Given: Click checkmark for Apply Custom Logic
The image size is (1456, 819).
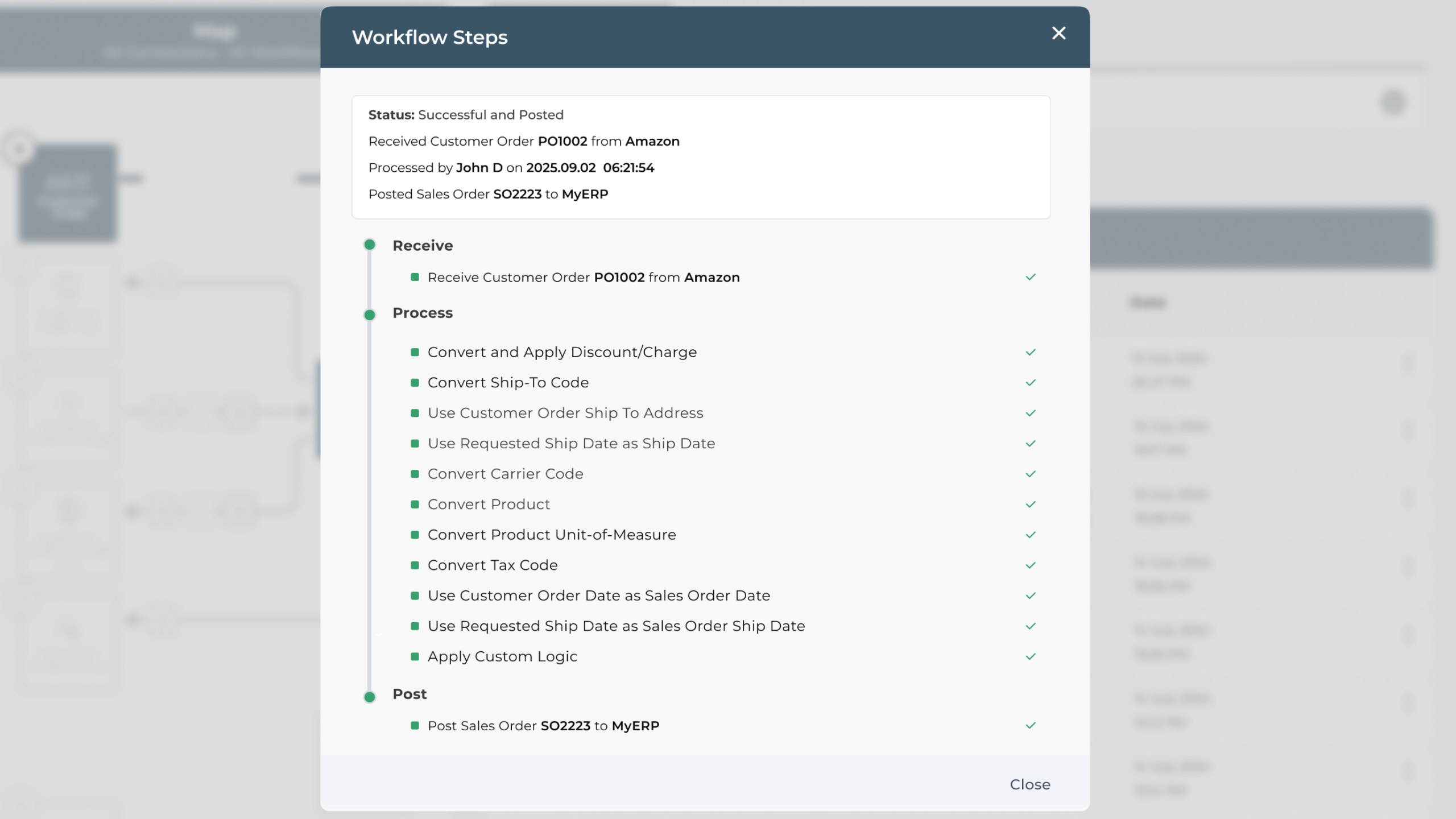Looking at the screenshot, I should [x=1031, y=656].
